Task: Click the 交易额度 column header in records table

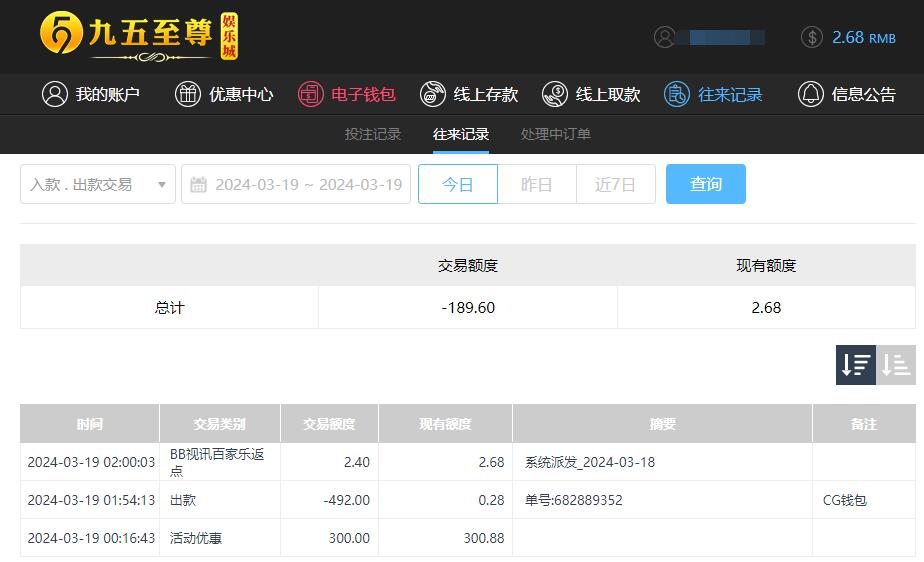Action: pos(329,424)
